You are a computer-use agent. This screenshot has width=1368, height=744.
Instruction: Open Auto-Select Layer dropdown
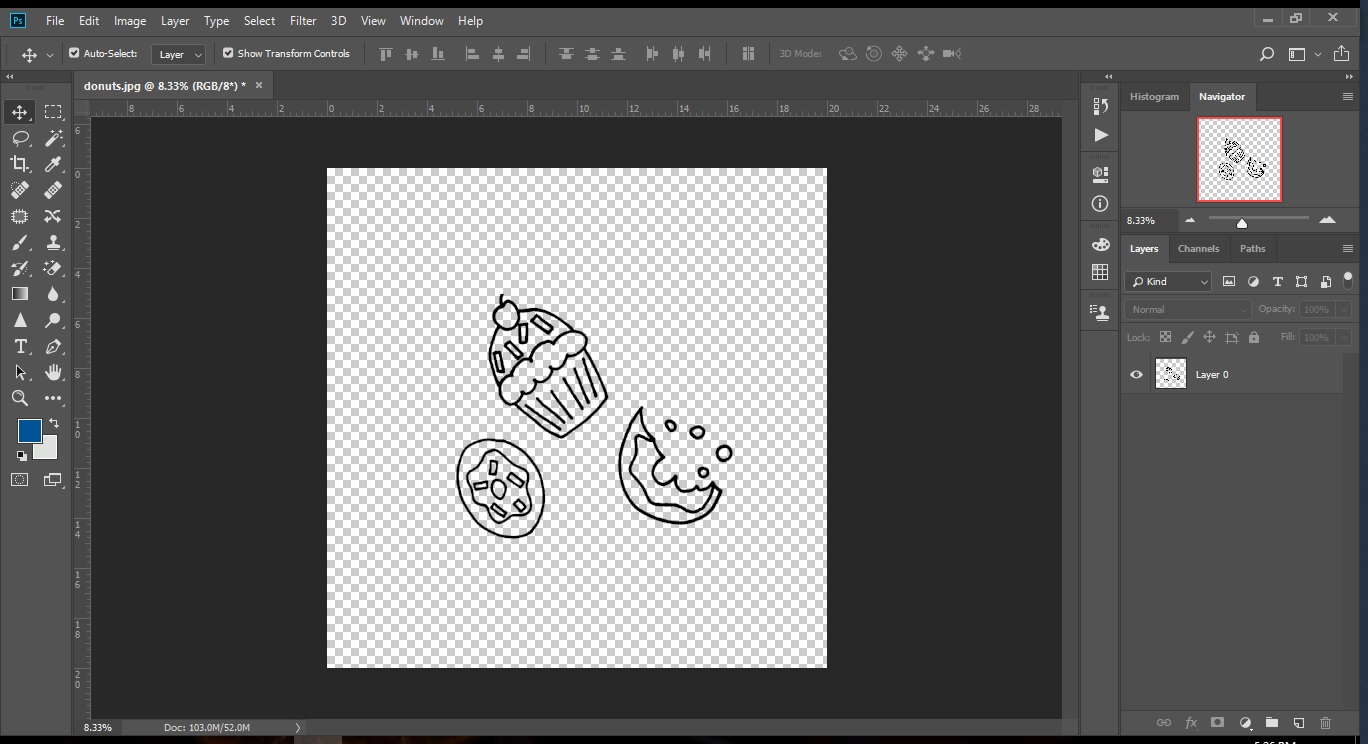click(179, 54)
